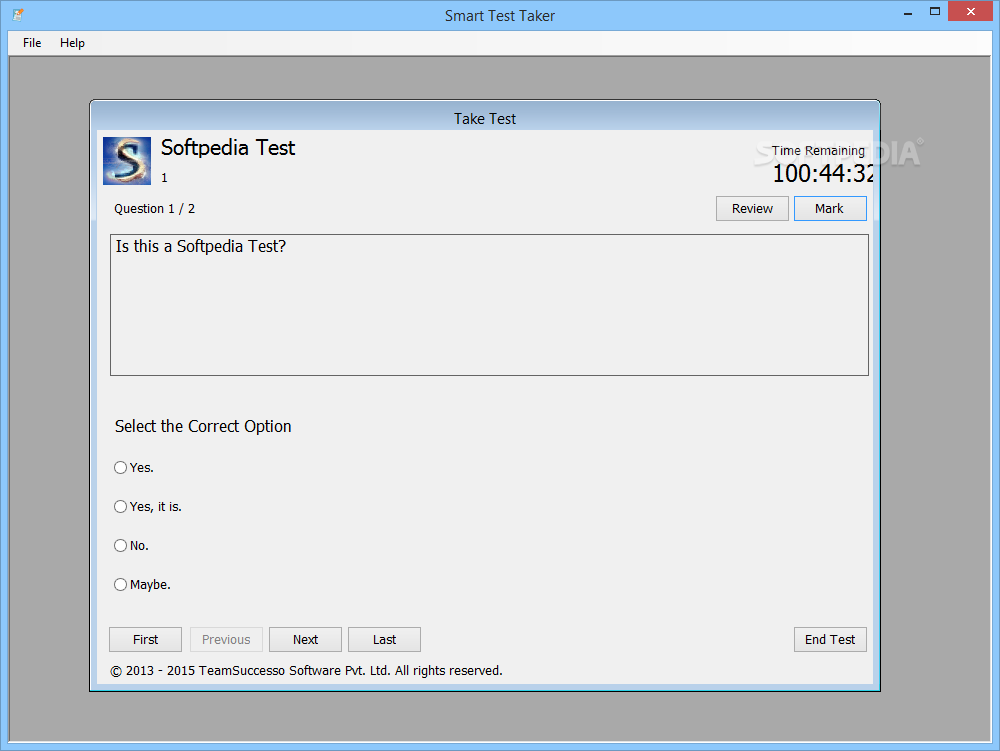Click the Review button
The image size is (1000, 751).
pos(752,208)
